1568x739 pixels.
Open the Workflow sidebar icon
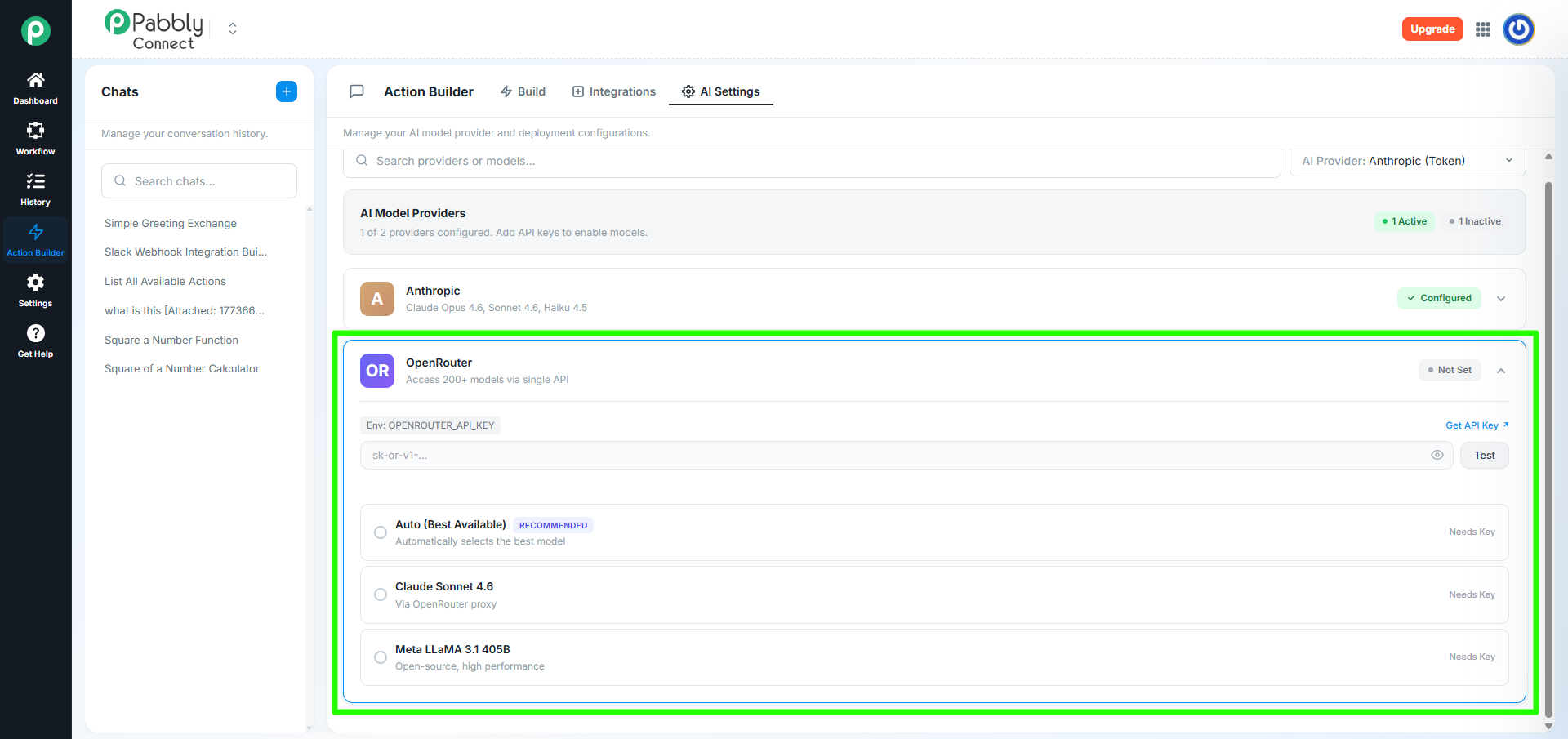point(35,131)
